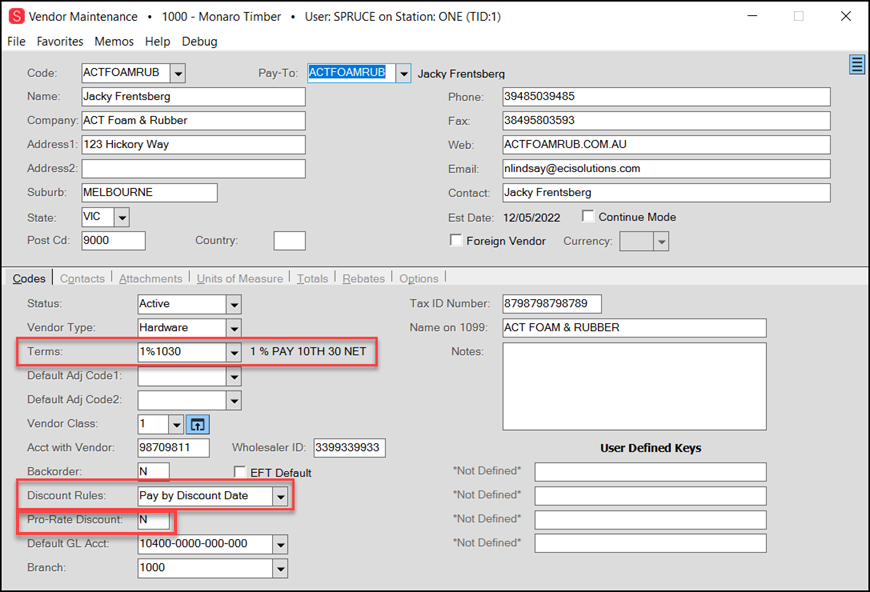Viewport: 870px width, 592px height.
Task: Open the blue side menu icon
Action: 857,64
